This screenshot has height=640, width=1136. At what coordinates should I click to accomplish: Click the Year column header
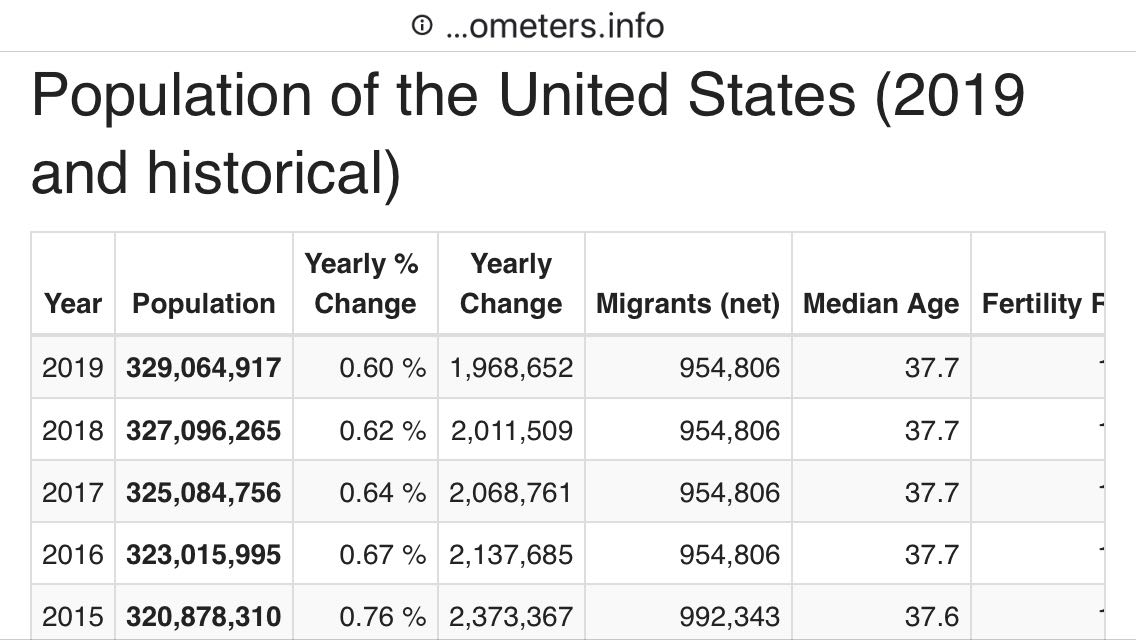click(73, 304)
